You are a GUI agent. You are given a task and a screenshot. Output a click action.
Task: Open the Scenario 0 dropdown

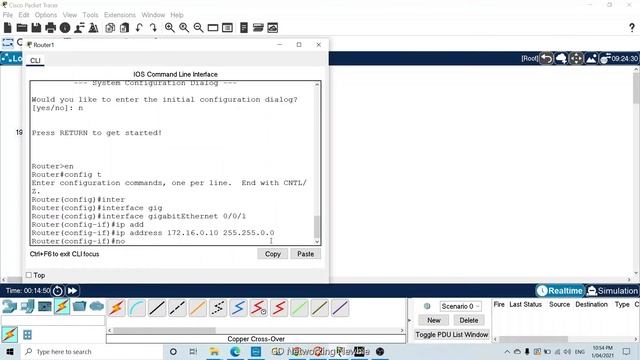pos(460,306)
